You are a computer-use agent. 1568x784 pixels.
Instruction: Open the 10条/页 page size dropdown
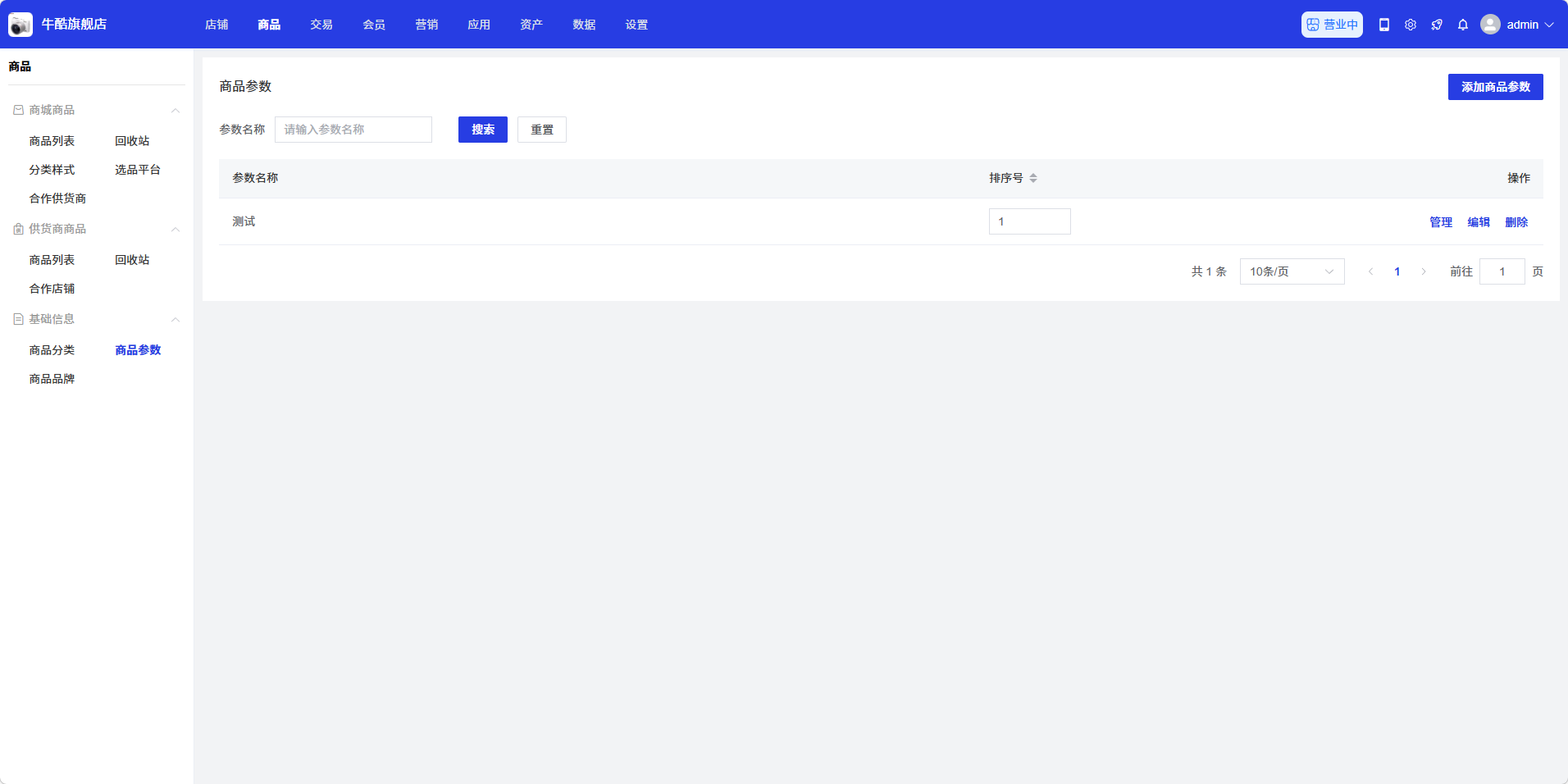1292,271
